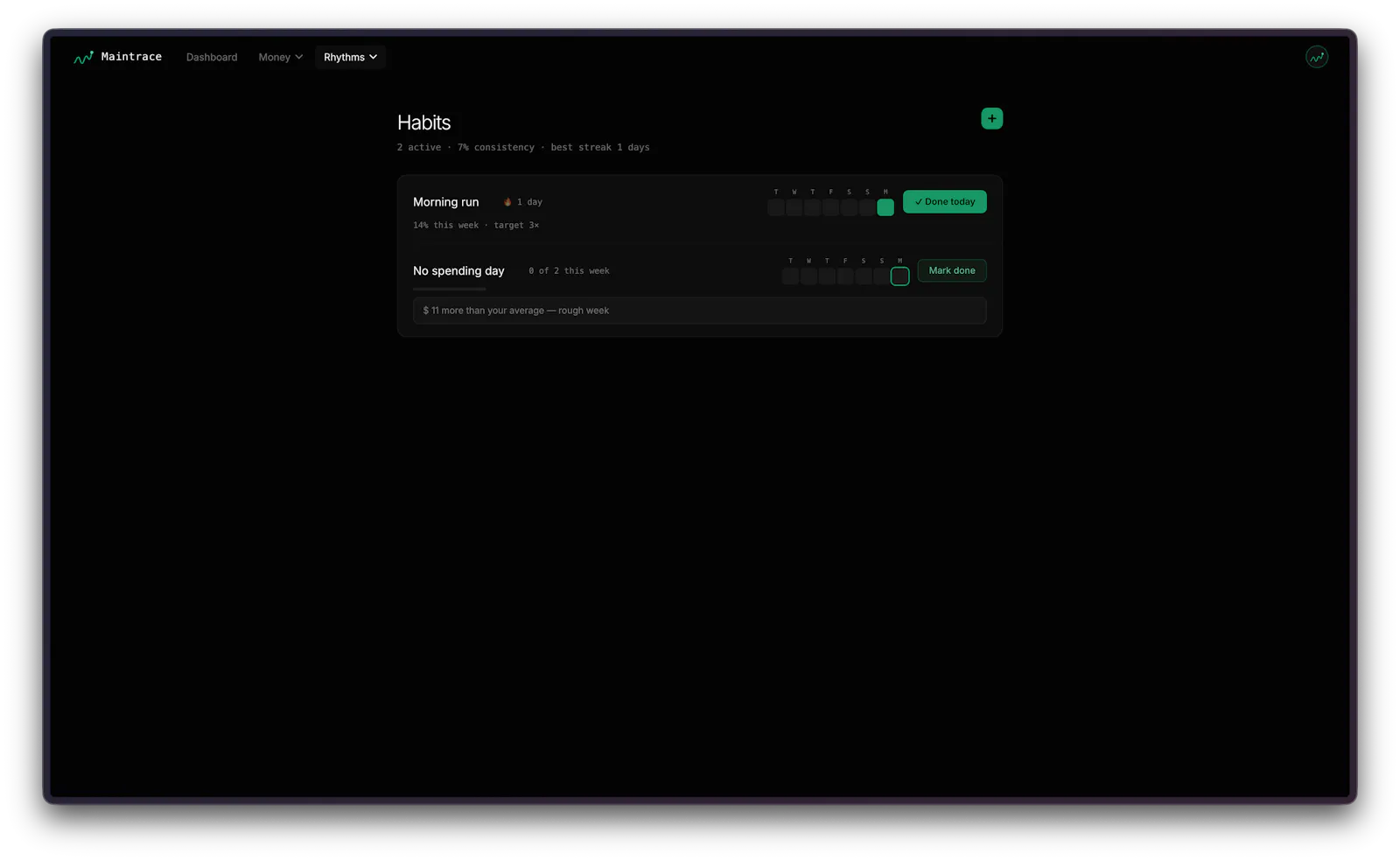Toggle Monday cell for No spending day

[x=899, y=276]
